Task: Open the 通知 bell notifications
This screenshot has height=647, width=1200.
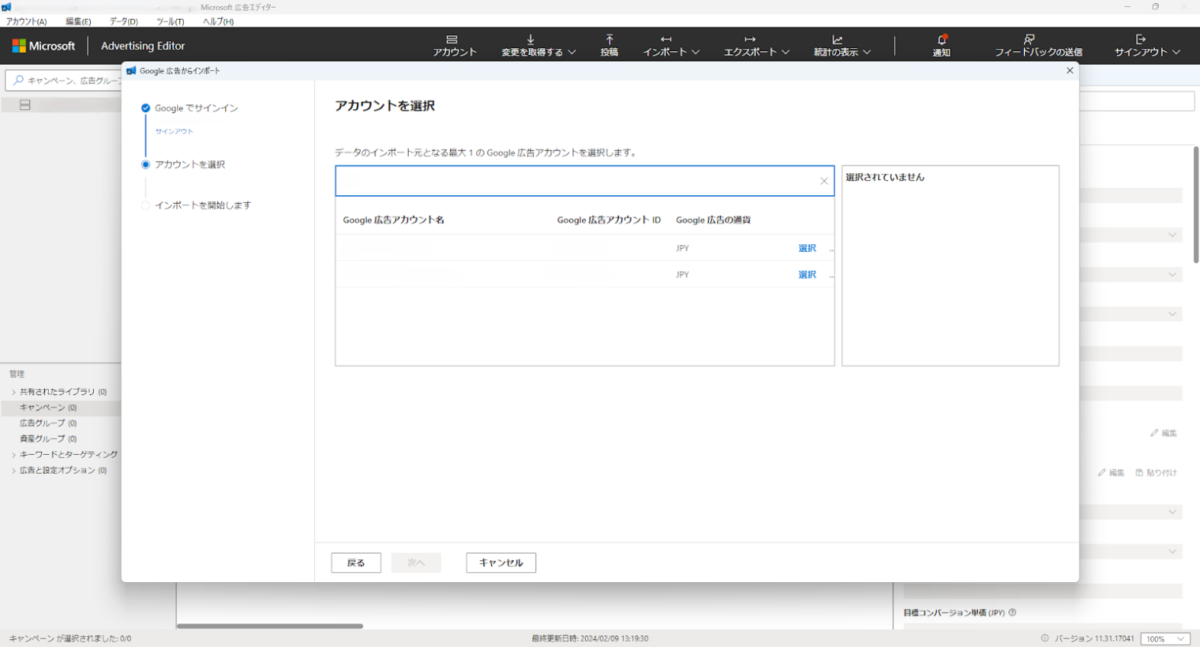Action: (941, 45)
